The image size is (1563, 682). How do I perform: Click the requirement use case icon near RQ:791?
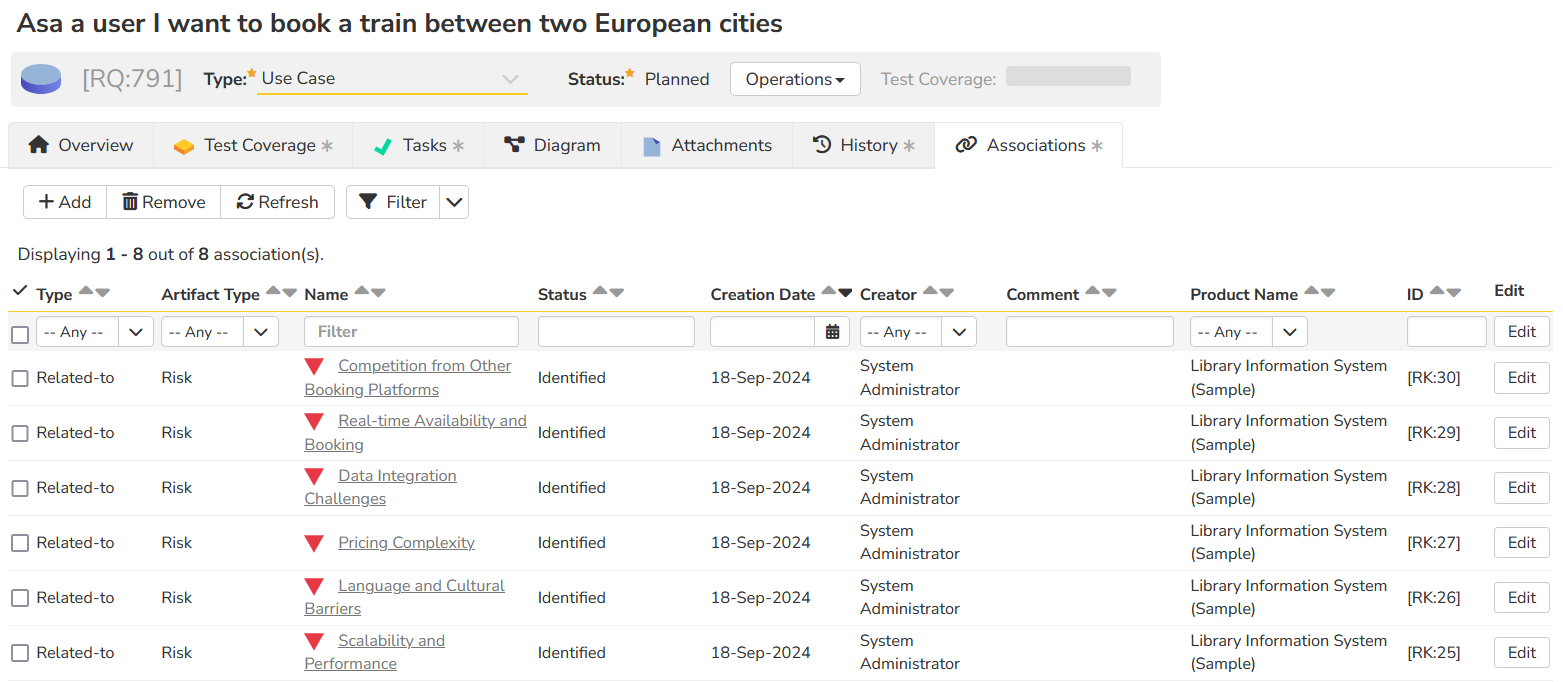coord(41,79)
